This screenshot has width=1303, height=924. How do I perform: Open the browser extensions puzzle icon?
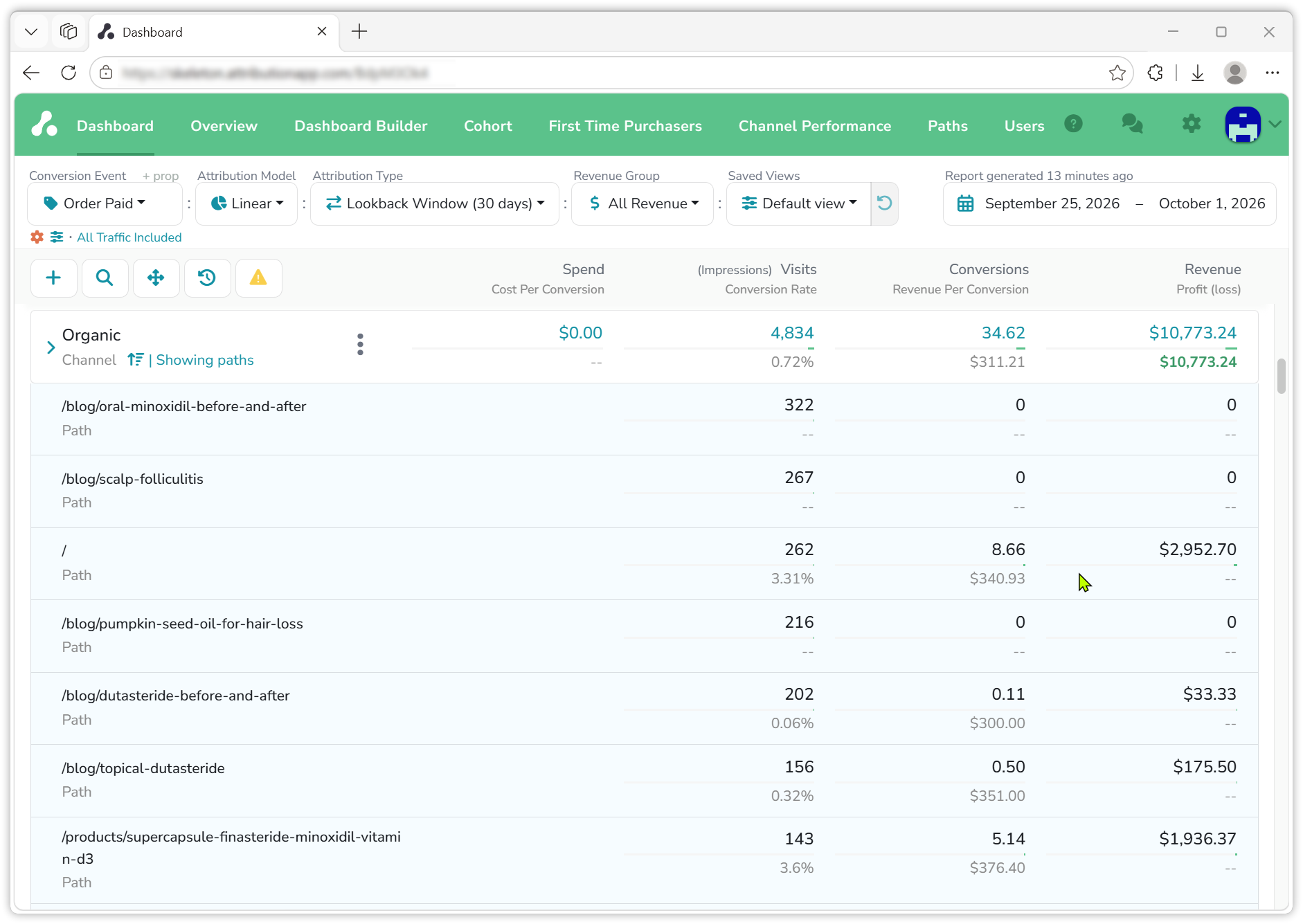pyautogui.click(x=1155, y=73)
